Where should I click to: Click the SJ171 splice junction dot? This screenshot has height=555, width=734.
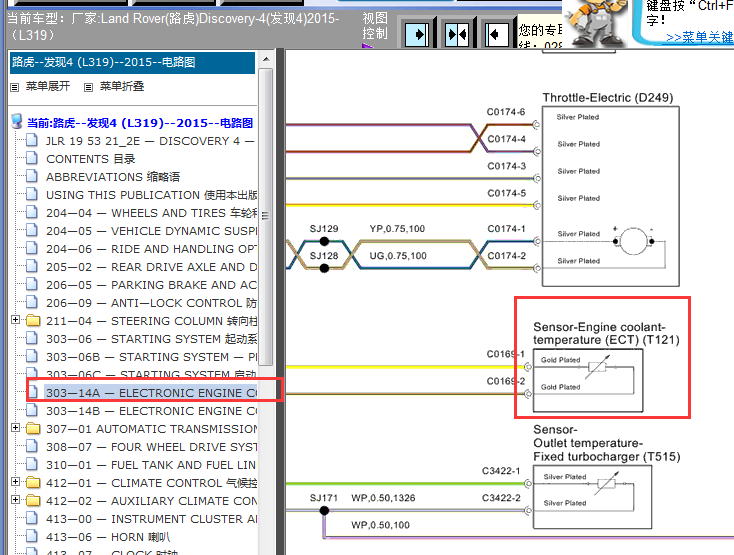coord(324,511)
